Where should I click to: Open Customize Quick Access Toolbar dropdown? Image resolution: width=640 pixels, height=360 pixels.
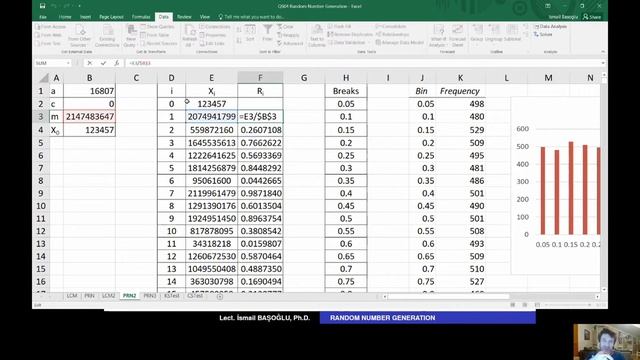[x=79, y=6]
